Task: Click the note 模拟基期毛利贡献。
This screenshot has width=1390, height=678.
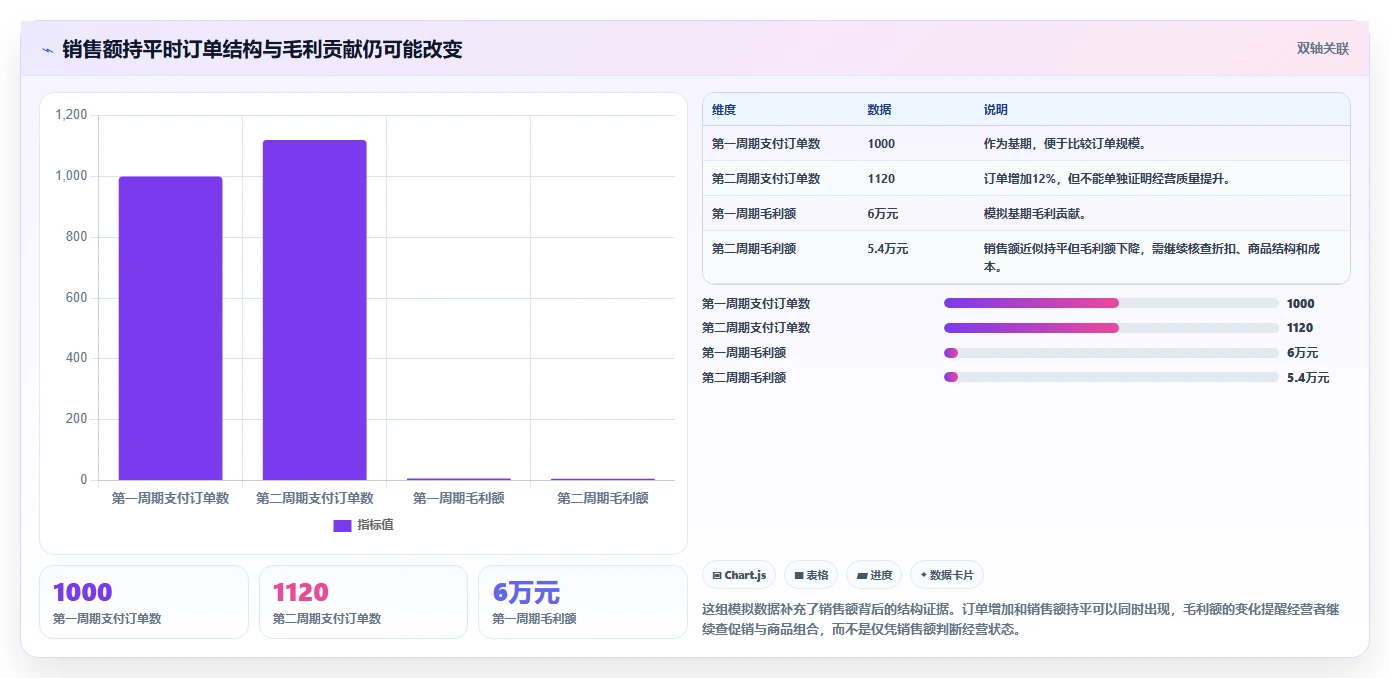Action: coord(1035,213)
